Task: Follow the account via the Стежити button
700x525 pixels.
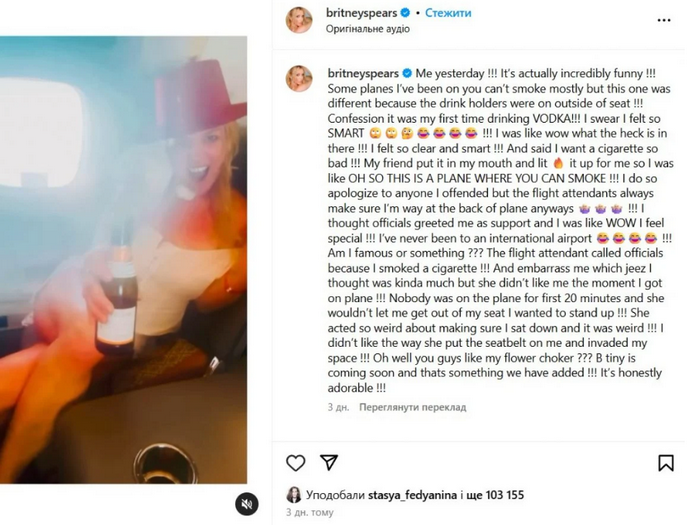Action: [x=448, y=13]
